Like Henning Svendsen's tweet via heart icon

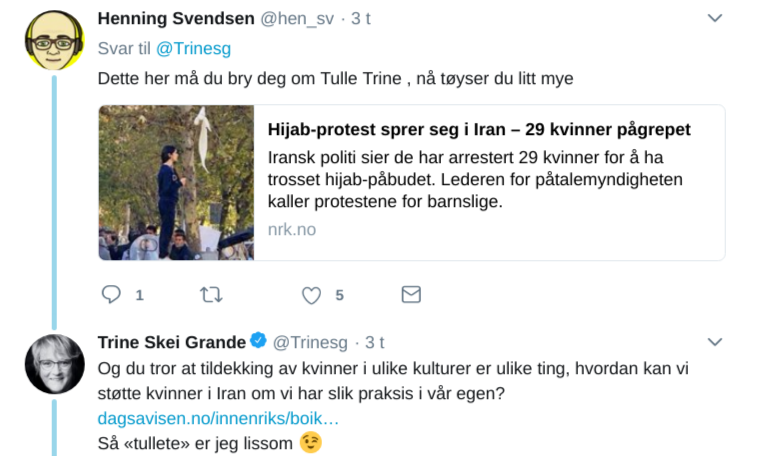point(312,295)
